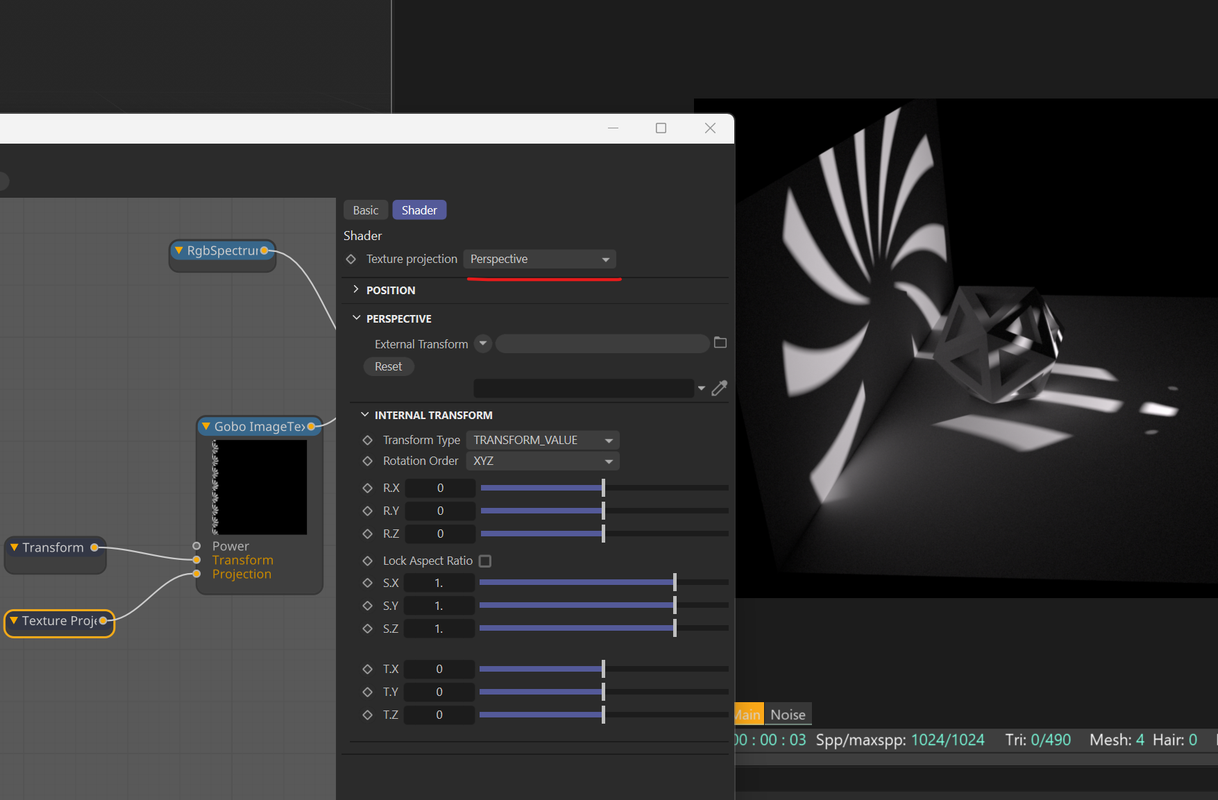Adjust the S.Z slider
Viewport: 1218px width, 800px height.
click(x=604, y=629)
